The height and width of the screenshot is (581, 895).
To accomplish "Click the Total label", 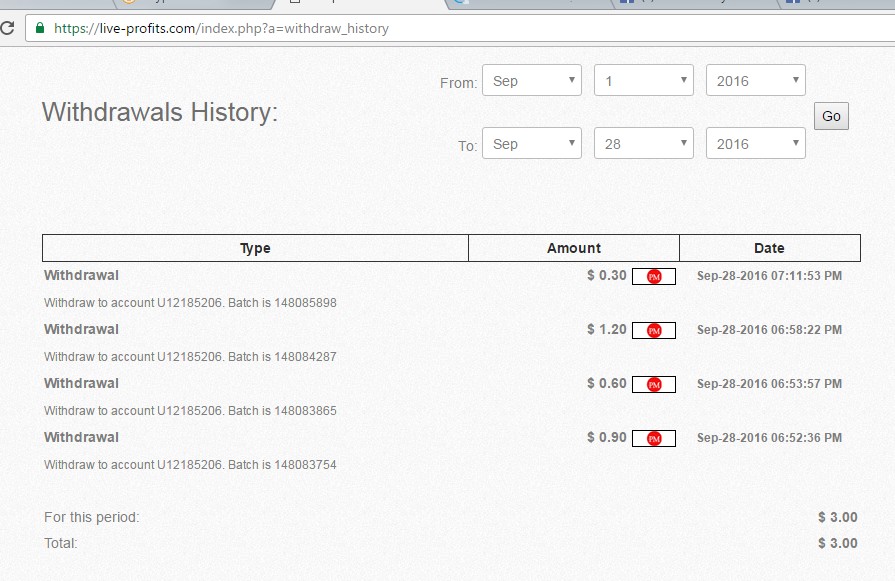I will point(61,543).
